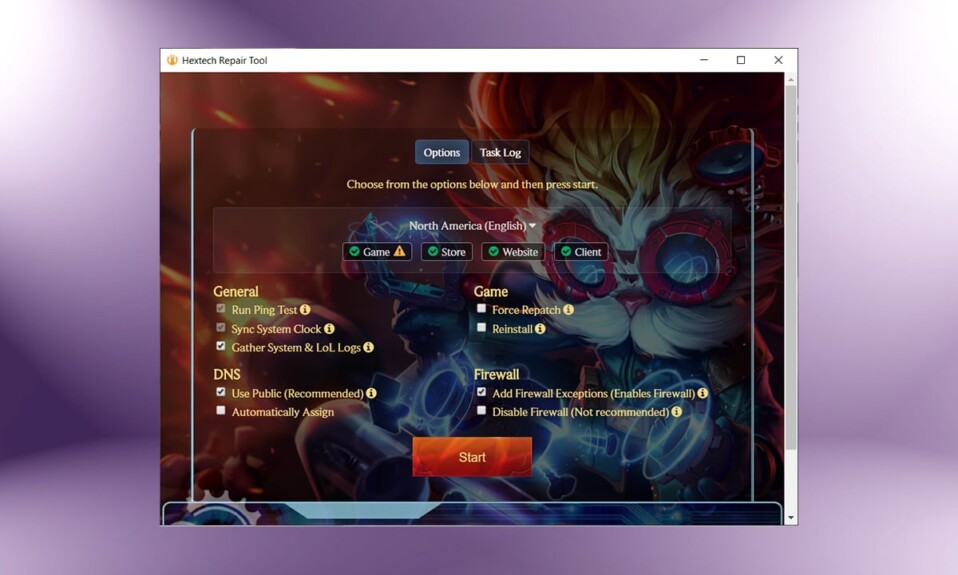Click the green check icon on Client status
The width and height of the screenshot is (958, 575).
[566, 251]
